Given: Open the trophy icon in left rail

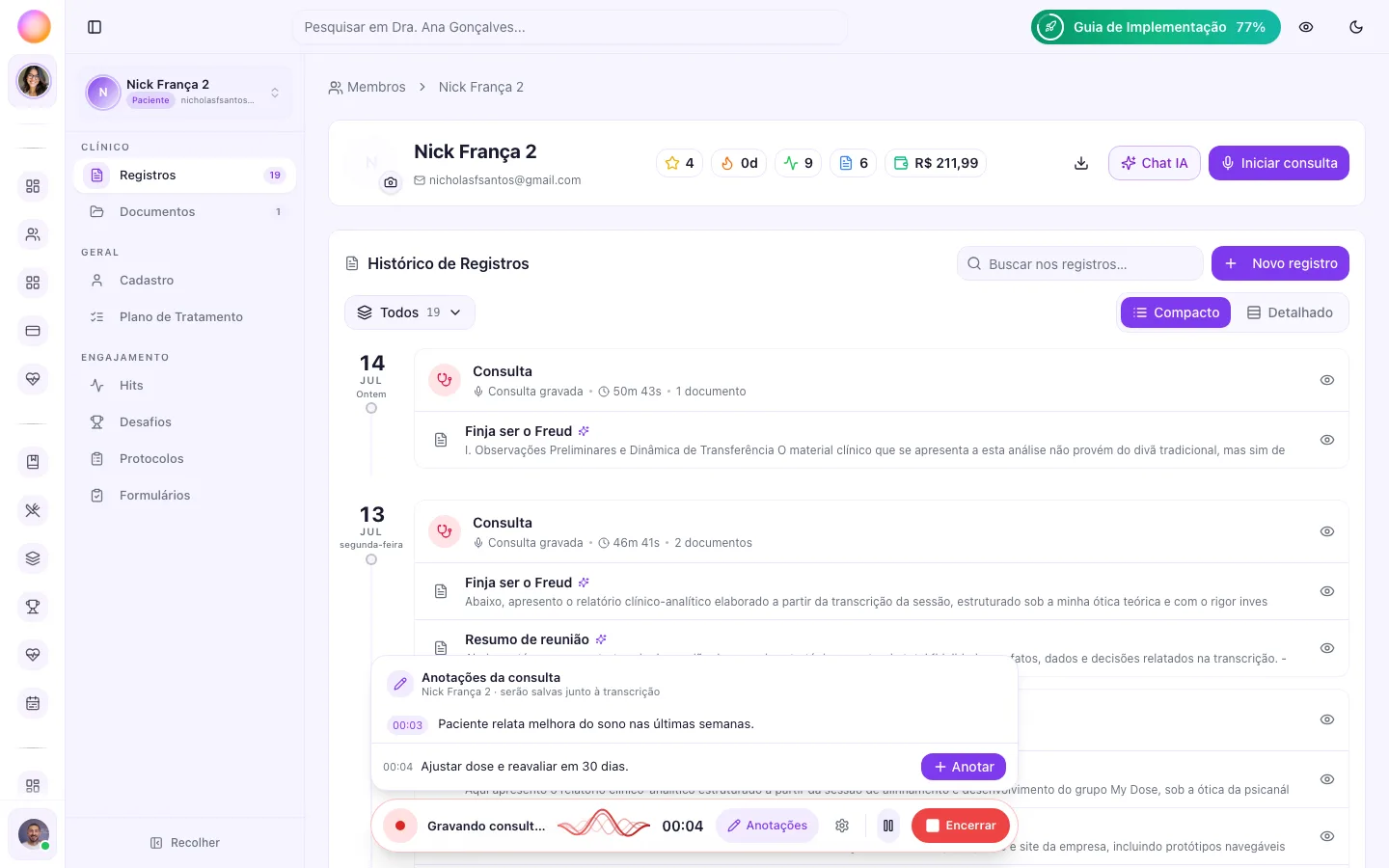Looking at the screenshot, I should pos(33,607).
